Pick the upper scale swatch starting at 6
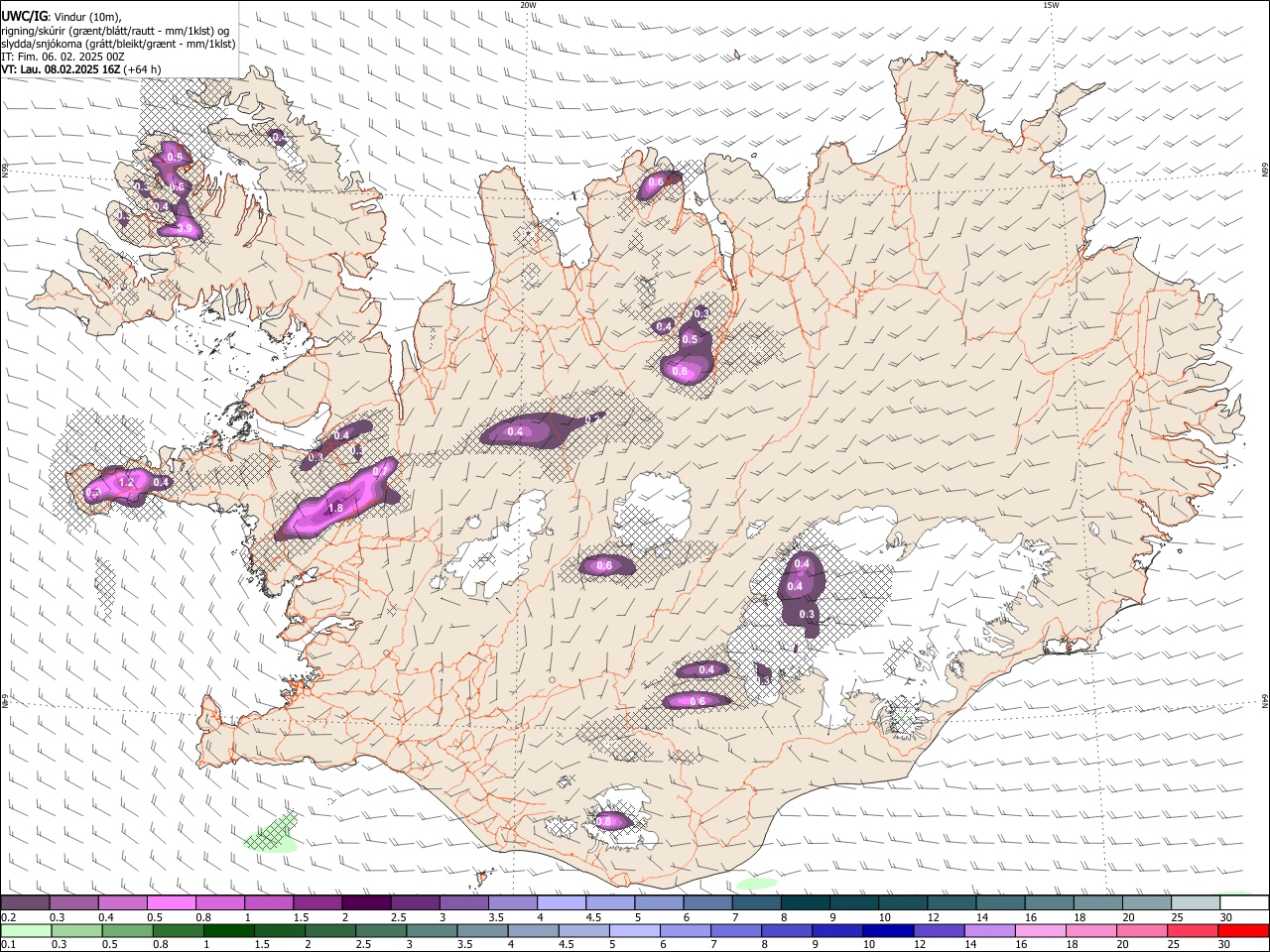1270x952 pixels. coord(707,902)
